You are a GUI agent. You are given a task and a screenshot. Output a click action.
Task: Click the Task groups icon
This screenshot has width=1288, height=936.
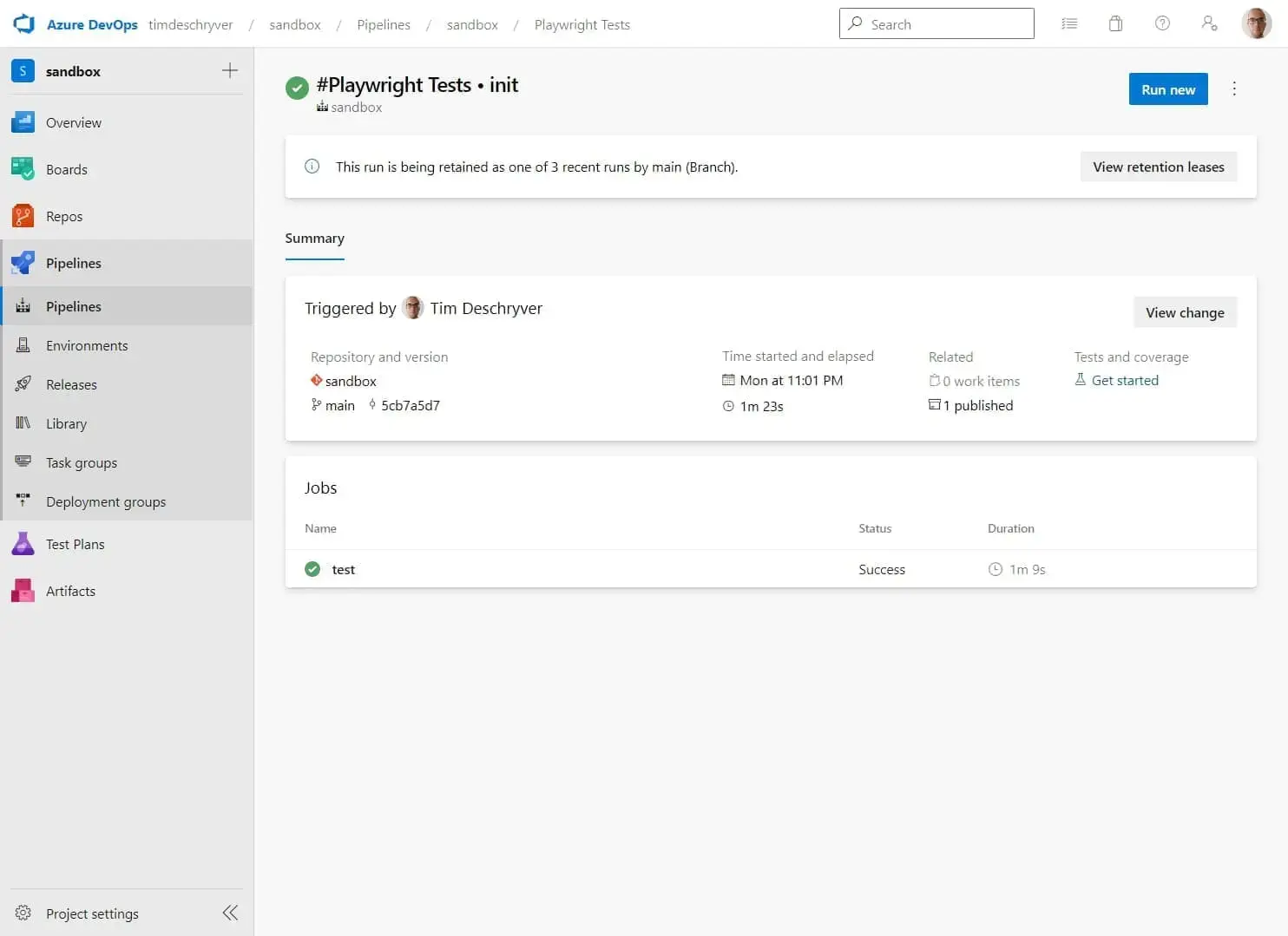(23, 461)
